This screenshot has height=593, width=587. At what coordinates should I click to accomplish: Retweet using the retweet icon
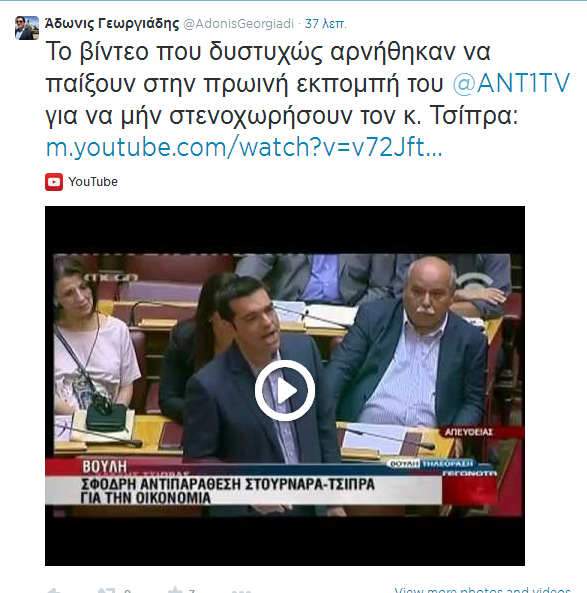[x=106, y=591]
